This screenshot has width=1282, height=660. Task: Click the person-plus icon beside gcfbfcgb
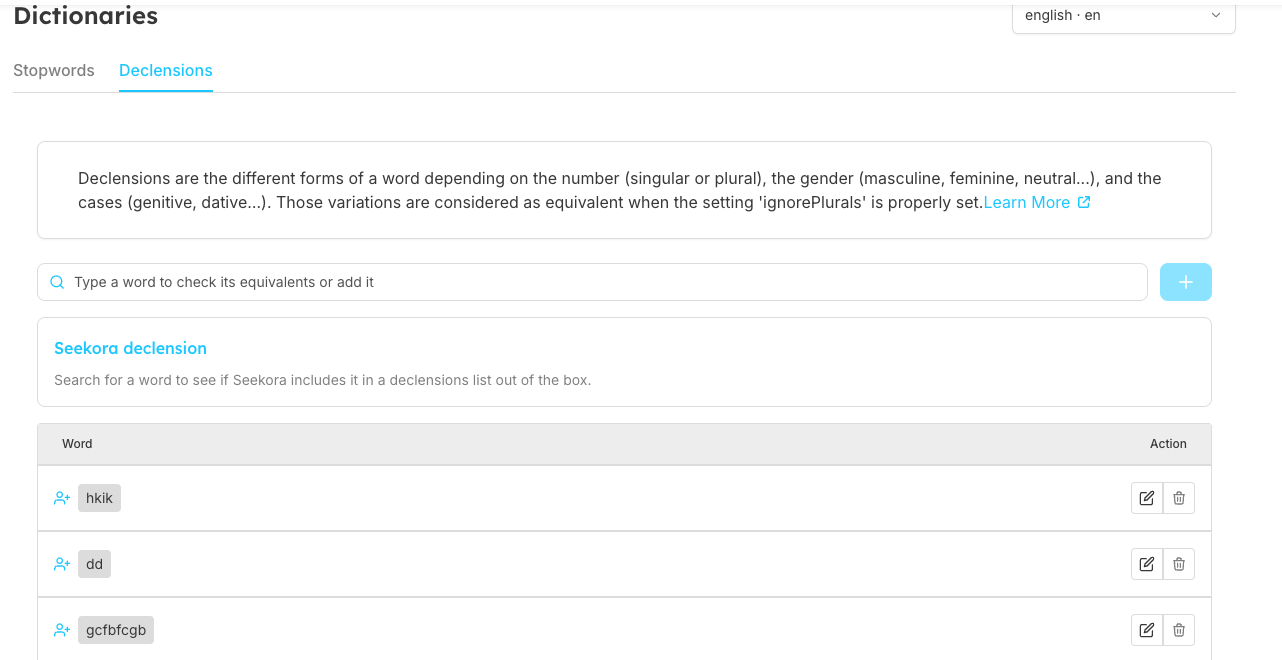tap(62, 630)
